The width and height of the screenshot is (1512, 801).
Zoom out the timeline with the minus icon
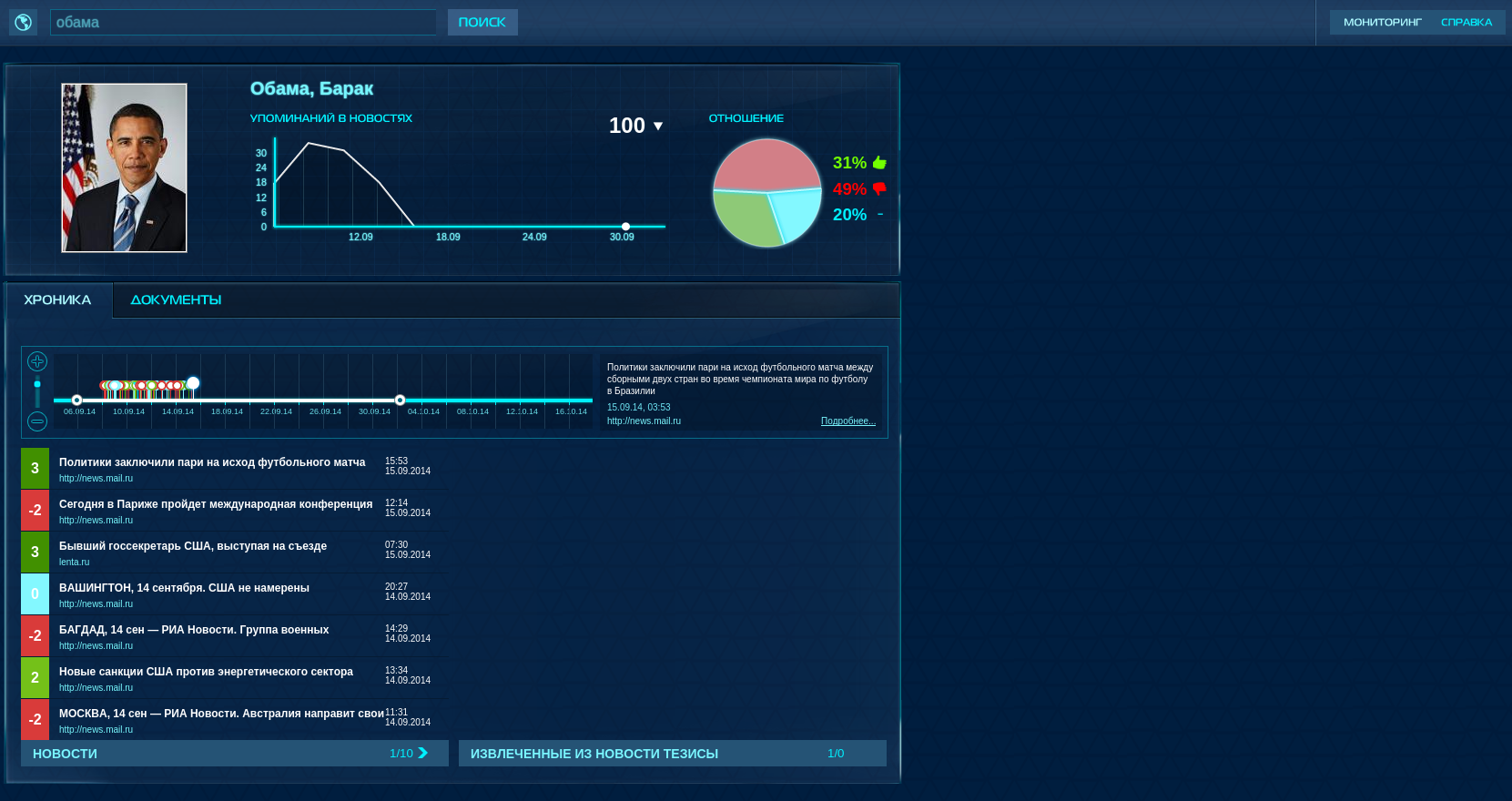[x=37, y=421]
